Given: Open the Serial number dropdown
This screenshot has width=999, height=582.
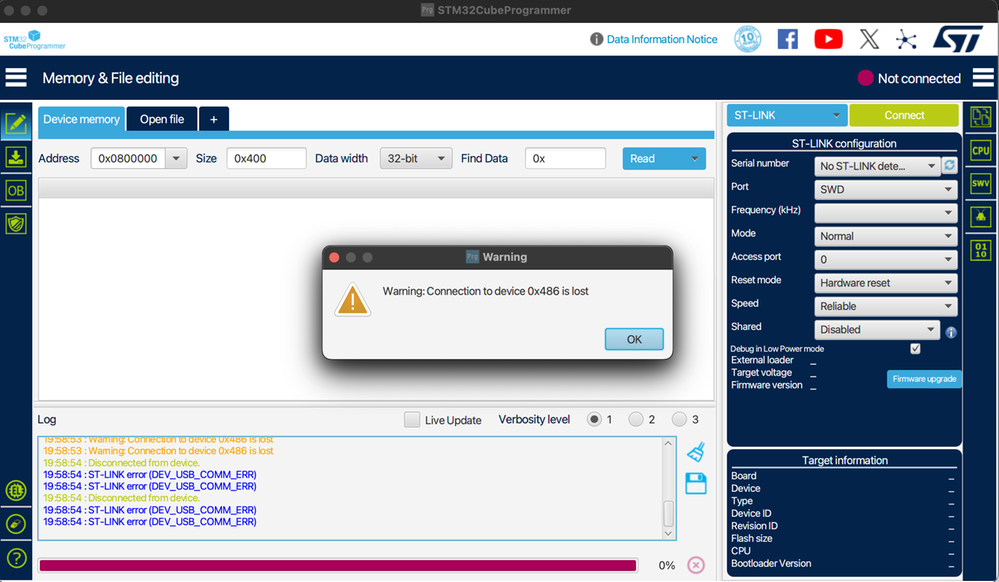Looking at the screenshot, I should pyautogui.click(x=877, y=166).
